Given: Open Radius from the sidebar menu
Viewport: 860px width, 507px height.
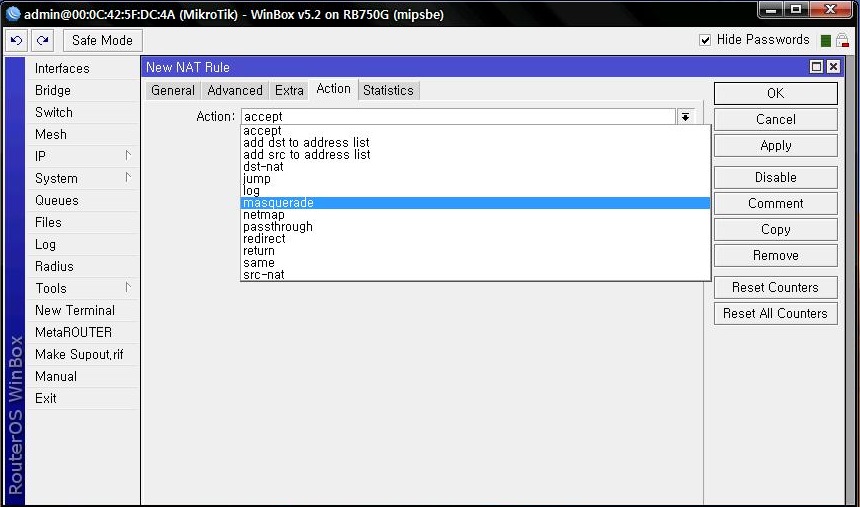Looking at the screenshot, I should (83, 266).
